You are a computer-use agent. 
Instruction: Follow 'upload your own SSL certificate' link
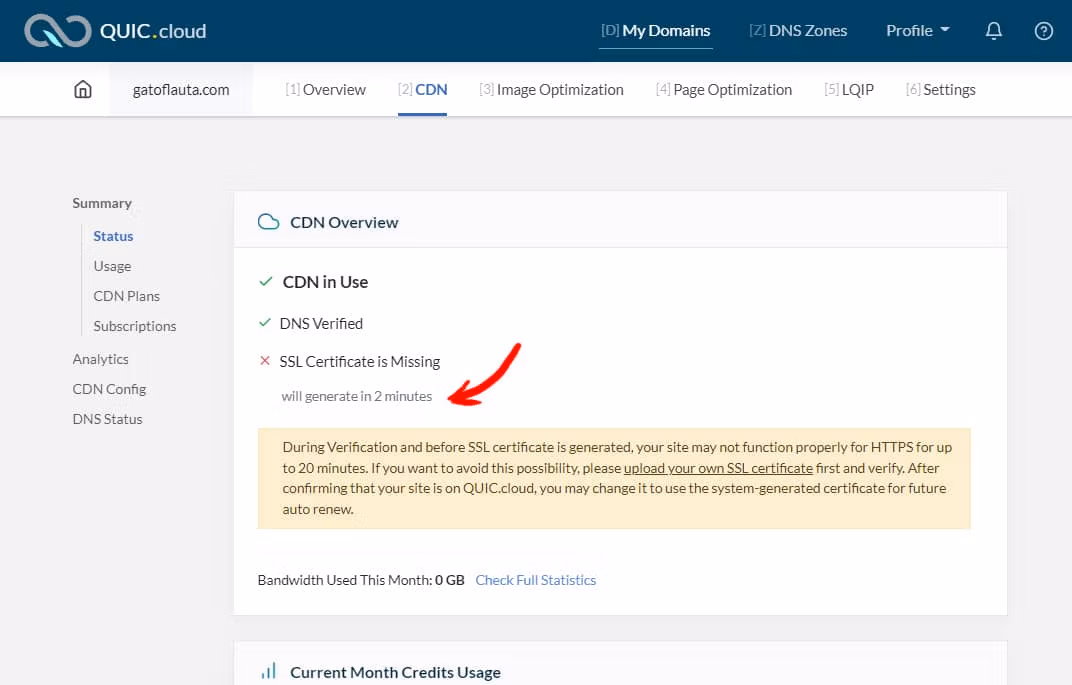(x=718, y=468)
